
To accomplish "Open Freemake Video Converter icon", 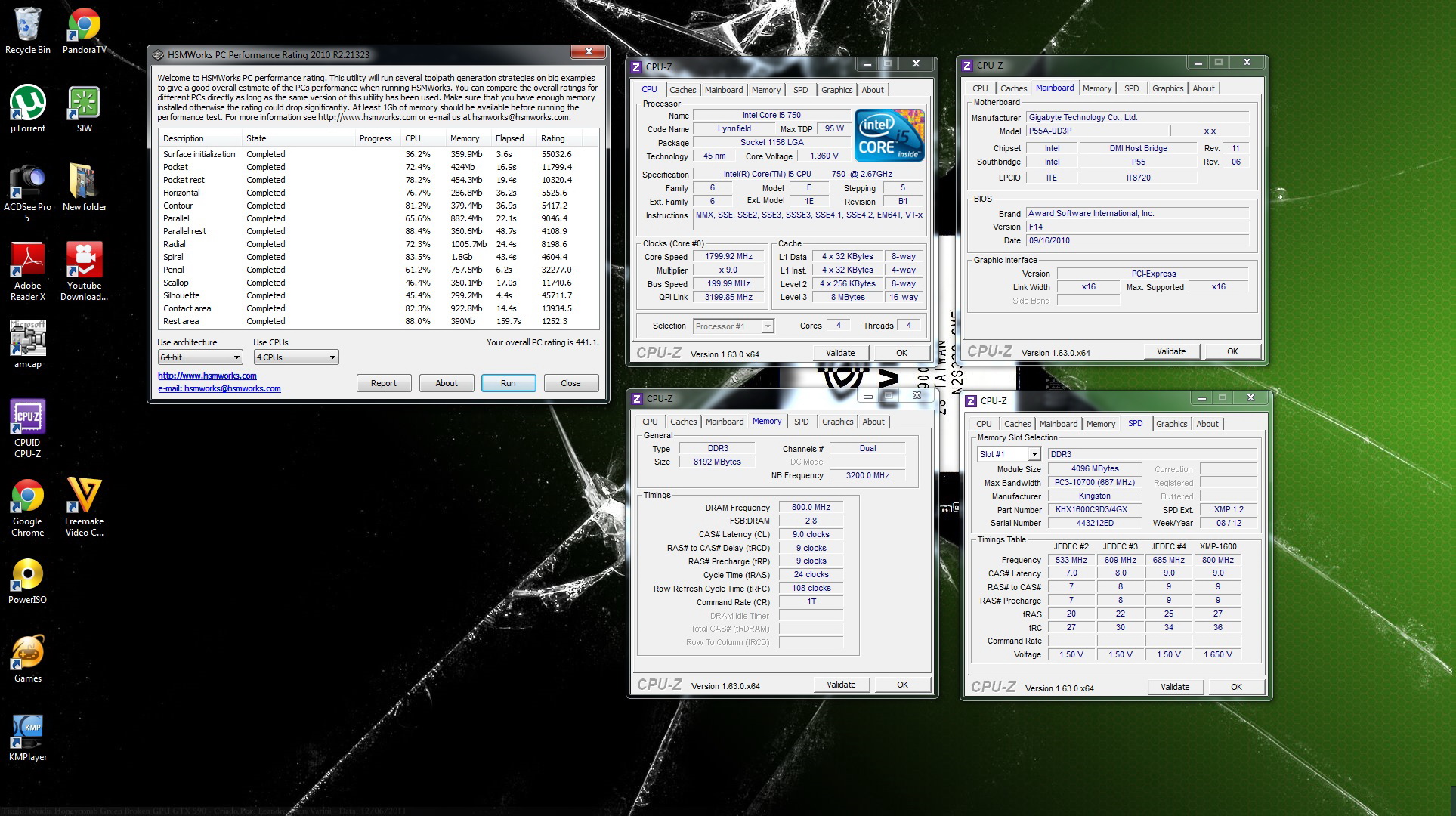I will 84,497.
